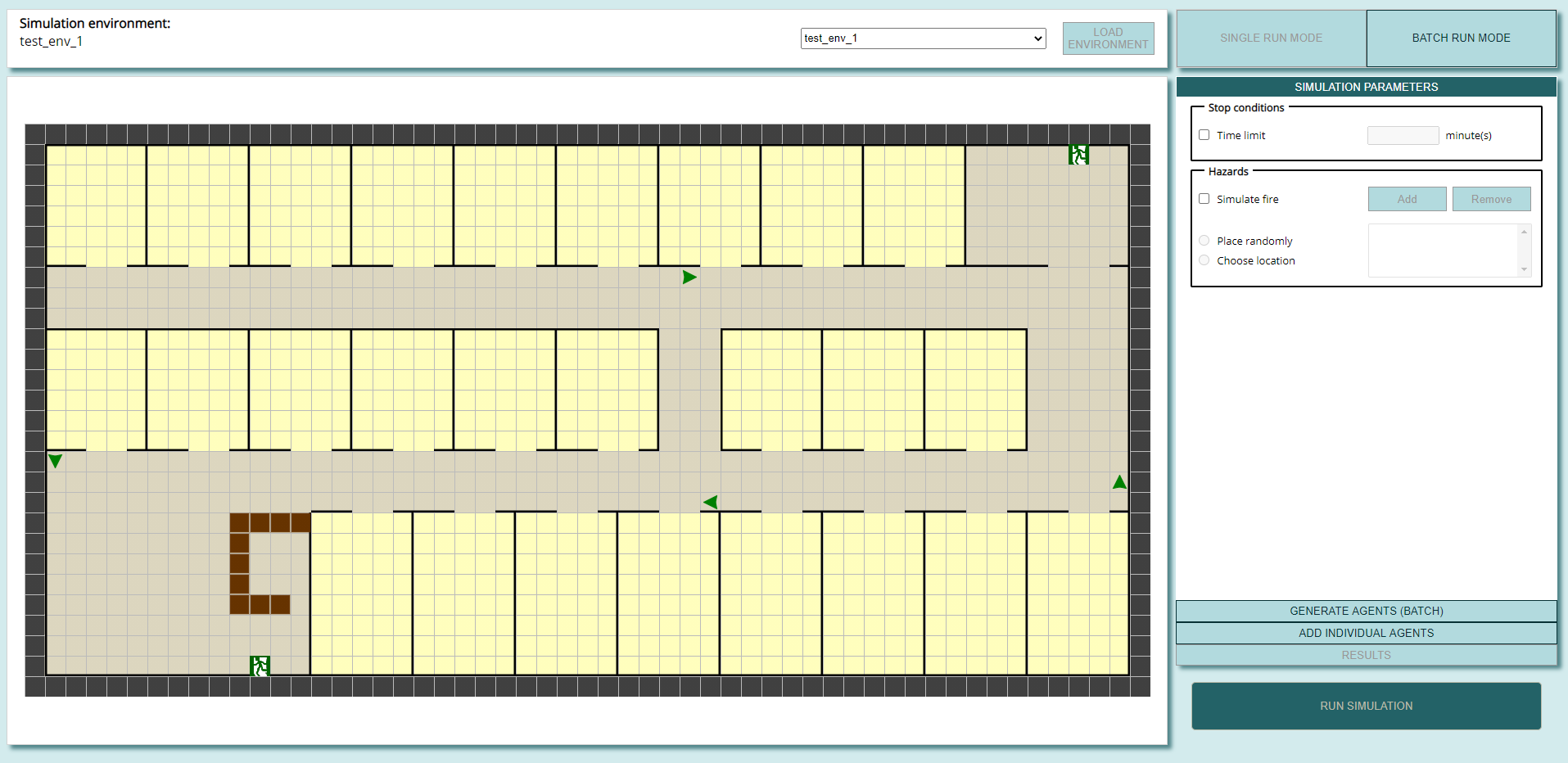Switch to Single Run Mode tab
1568x763 pixels.
(x=1271, y=38)
